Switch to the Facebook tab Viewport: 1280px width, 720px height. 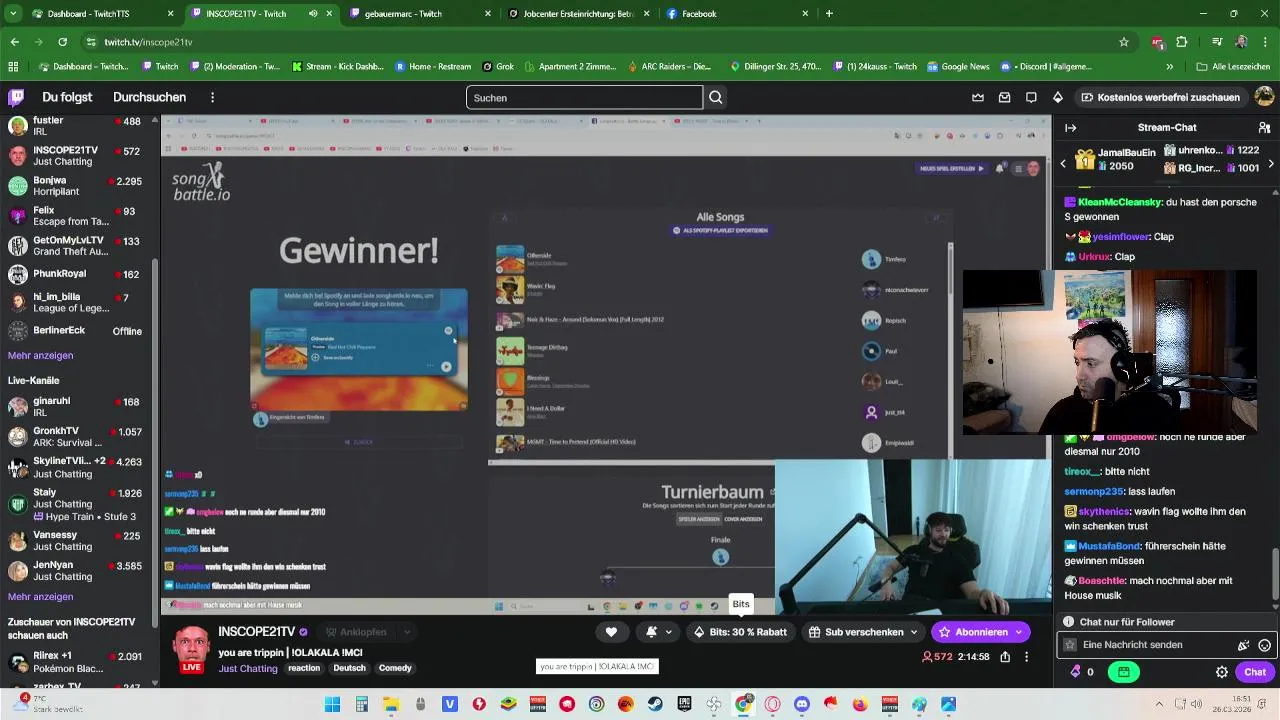(x=738, y=14)
